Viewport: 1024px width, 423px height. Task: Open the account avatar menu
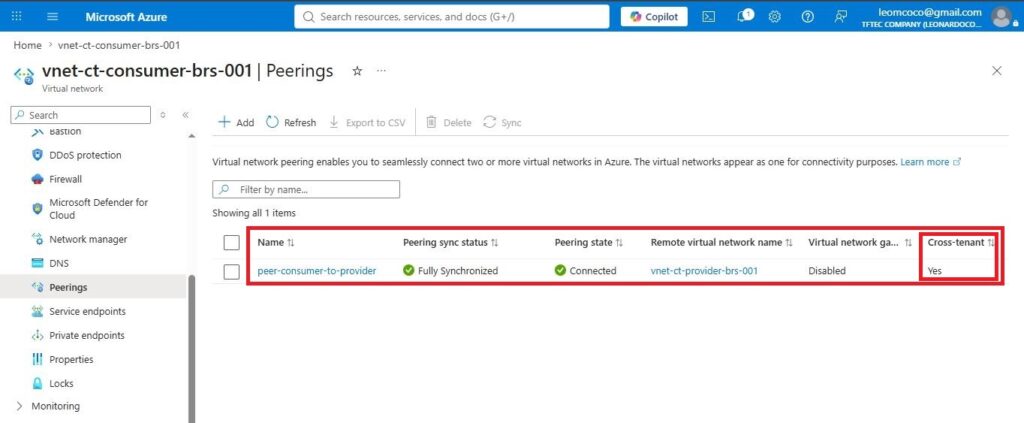pyautogui.click(x=1000, y=17)
